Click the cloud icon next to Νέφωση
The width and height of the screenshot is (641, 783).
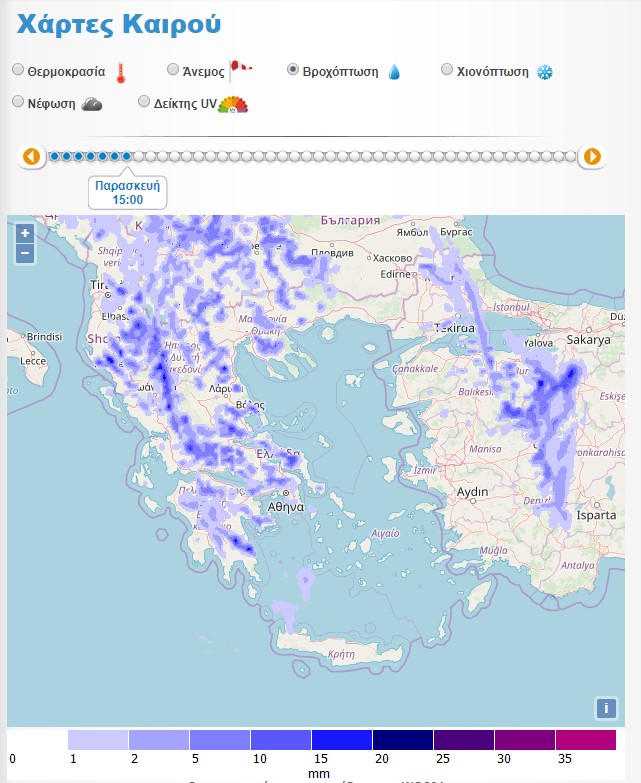tap(92, 103)
